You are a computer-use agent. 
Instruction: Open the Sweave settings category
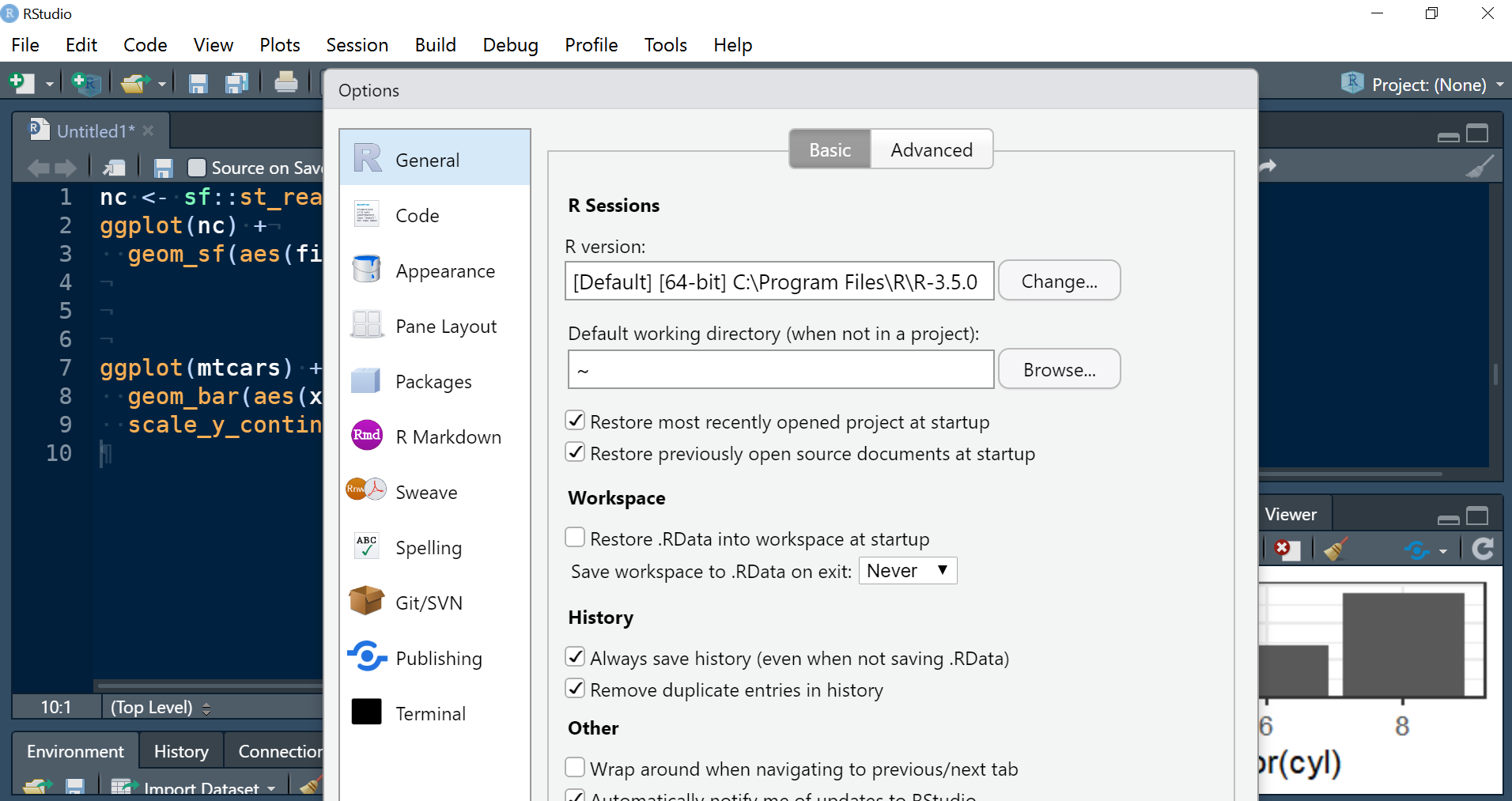425,491
